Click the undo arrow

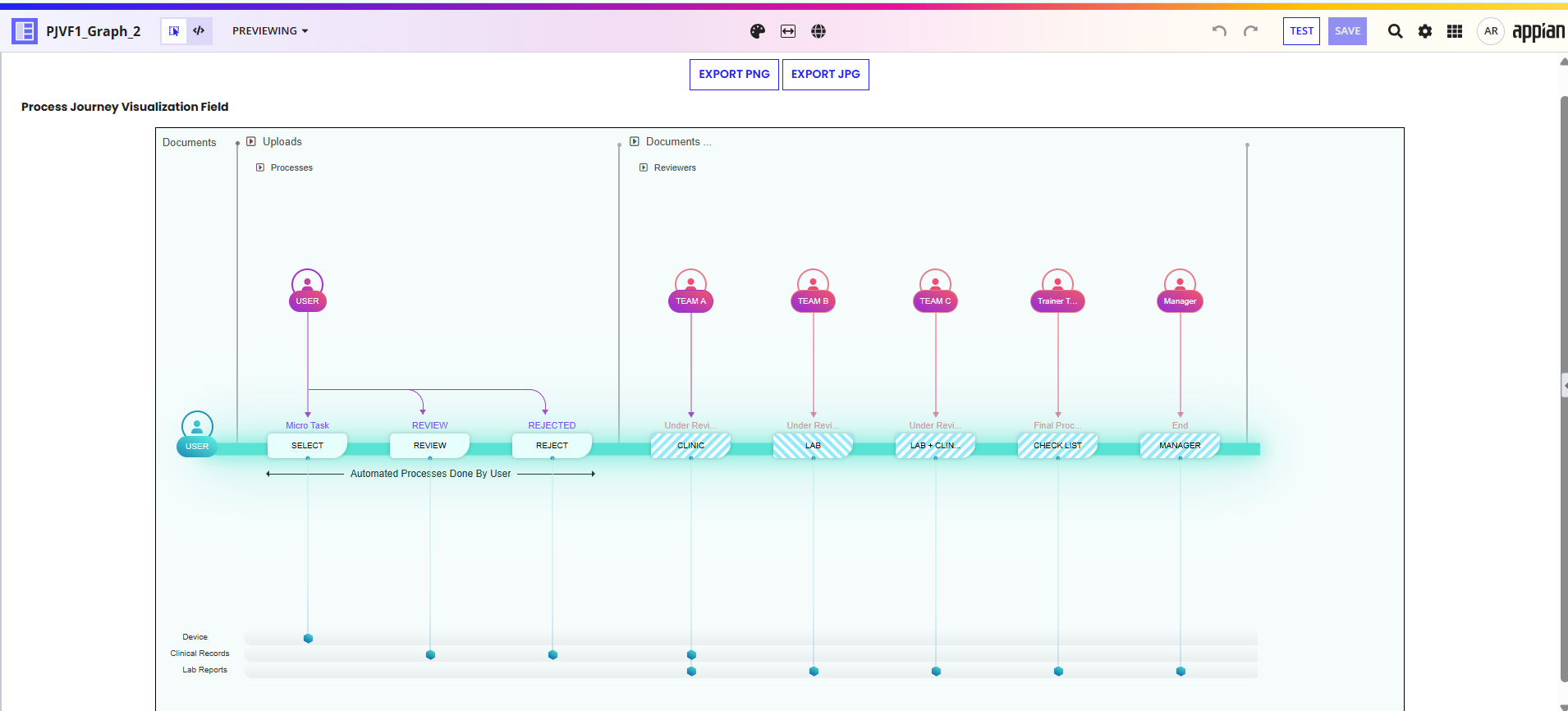[x=1219, y=31]
